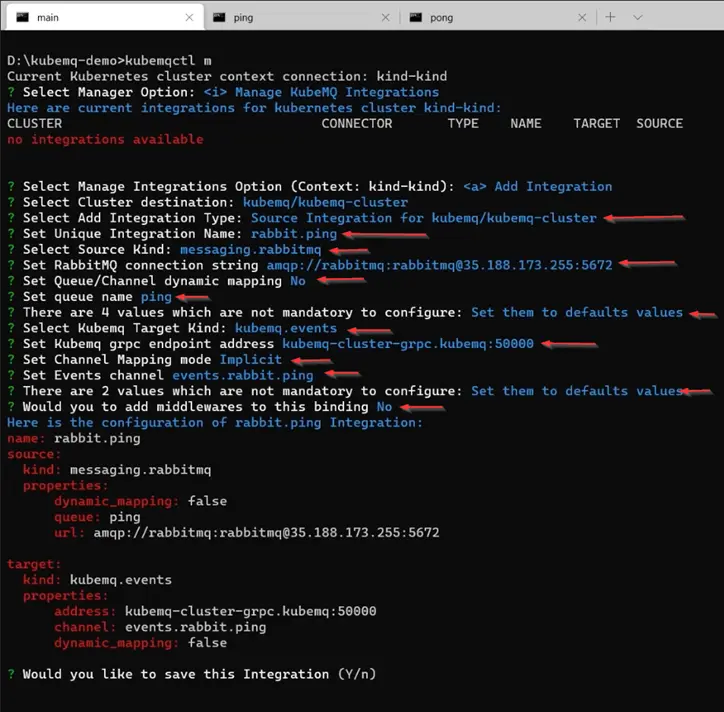This screenshot has height=712, width=724.
Task: Click 'channel: events.rabbit.ping' config line
Action: (160, 627)
